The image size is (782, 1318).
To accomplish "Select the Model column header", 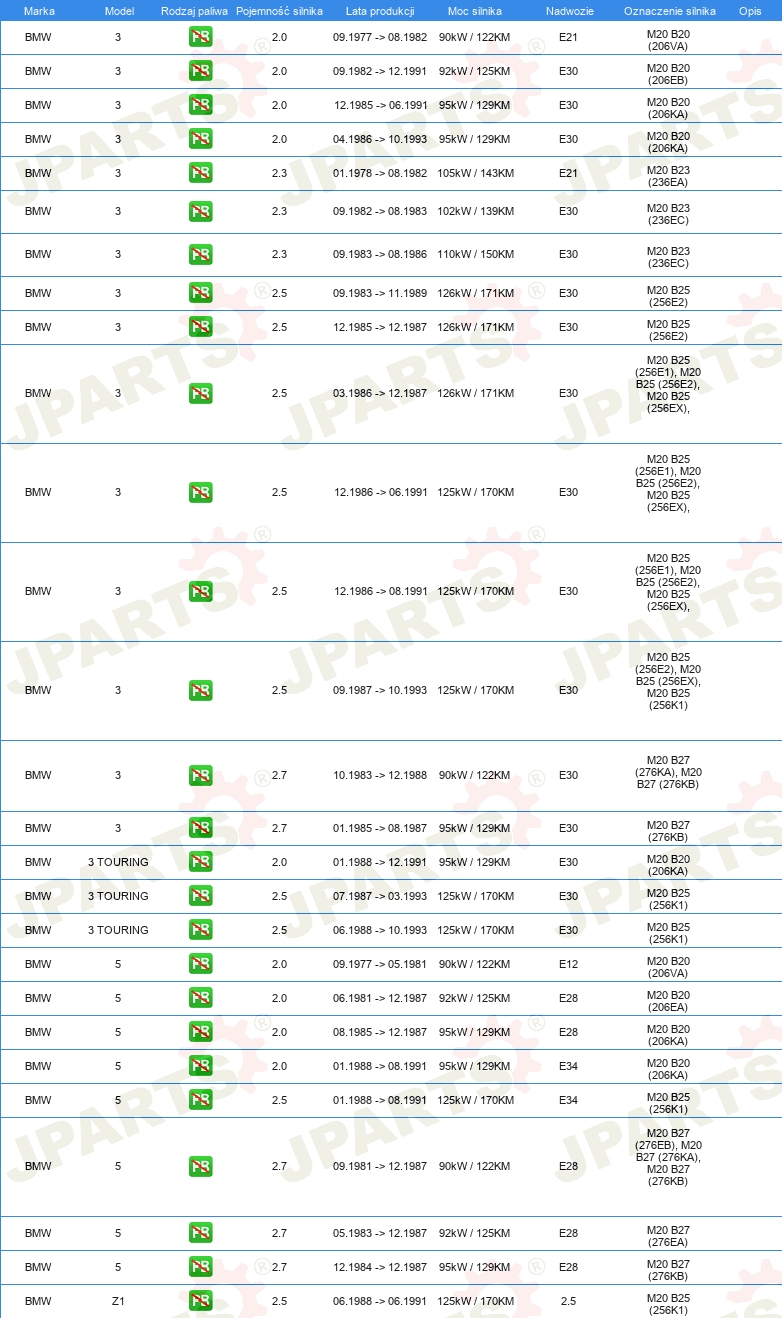I will tap(119, 10).
